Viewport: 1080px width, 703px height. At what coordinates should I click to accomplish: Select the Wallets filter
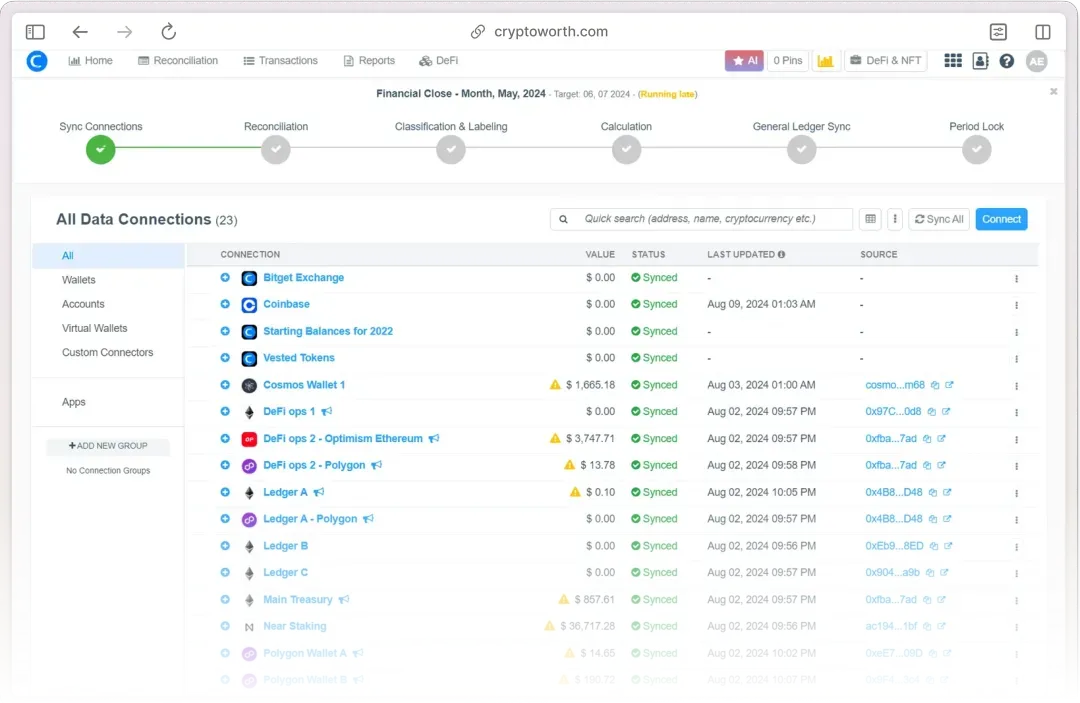click(79, 280)
